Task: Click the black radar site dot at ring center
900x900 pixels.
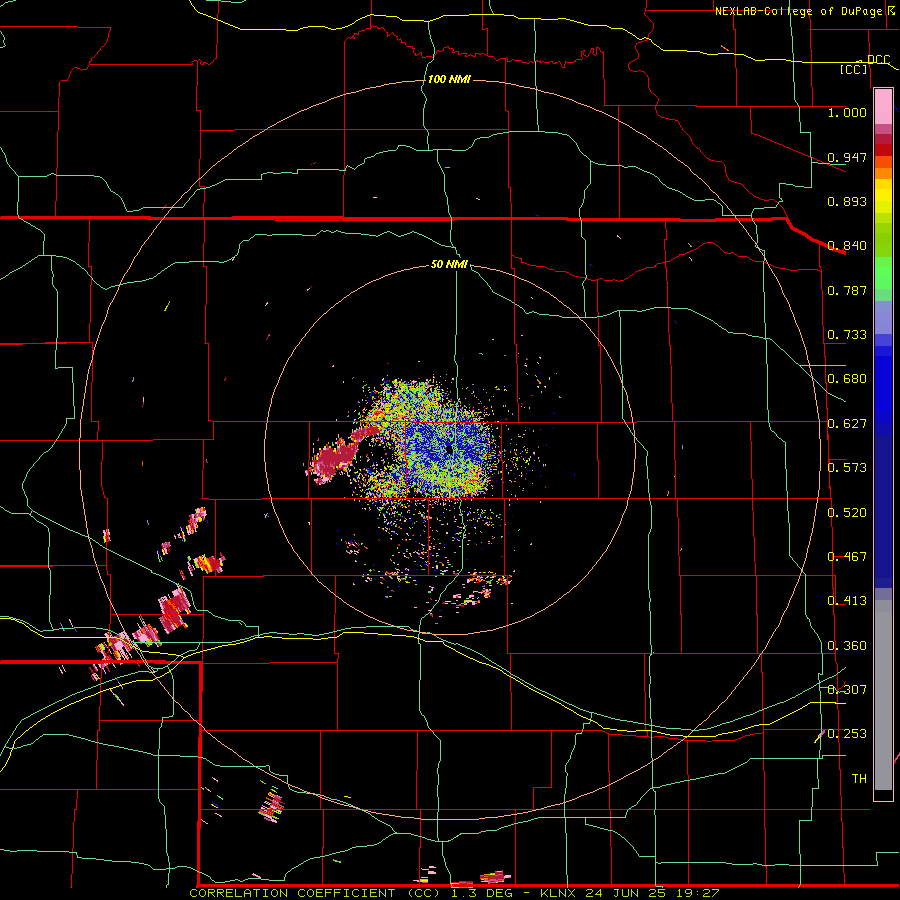Action: [449, 451]
